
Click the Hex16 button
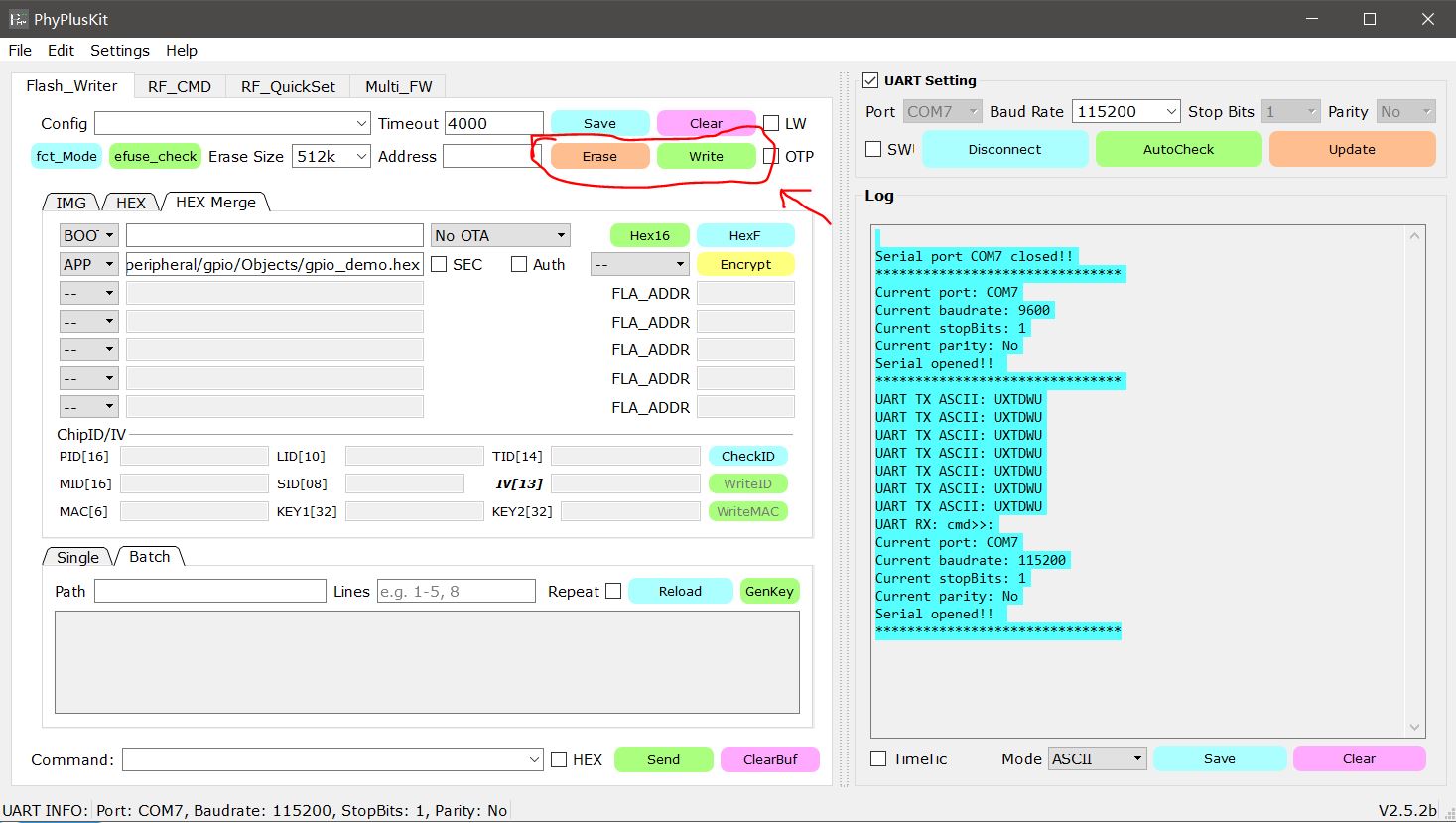(649, 235)
